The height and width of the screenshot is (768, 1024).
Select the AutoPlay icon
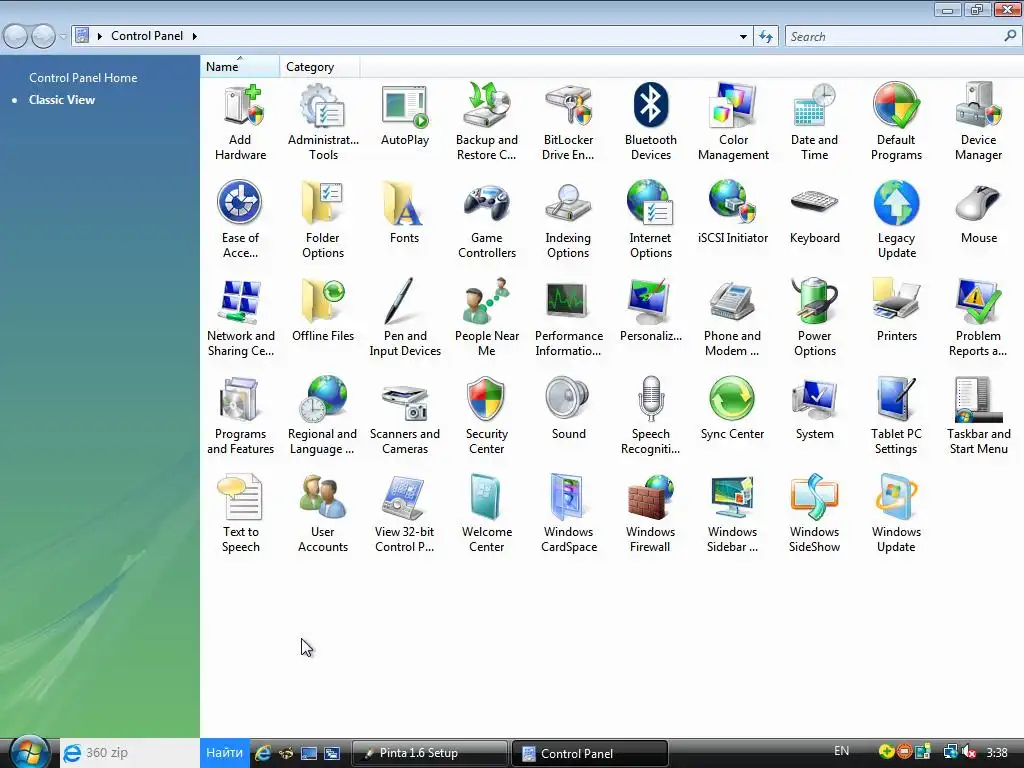click(x=405, y=115)
